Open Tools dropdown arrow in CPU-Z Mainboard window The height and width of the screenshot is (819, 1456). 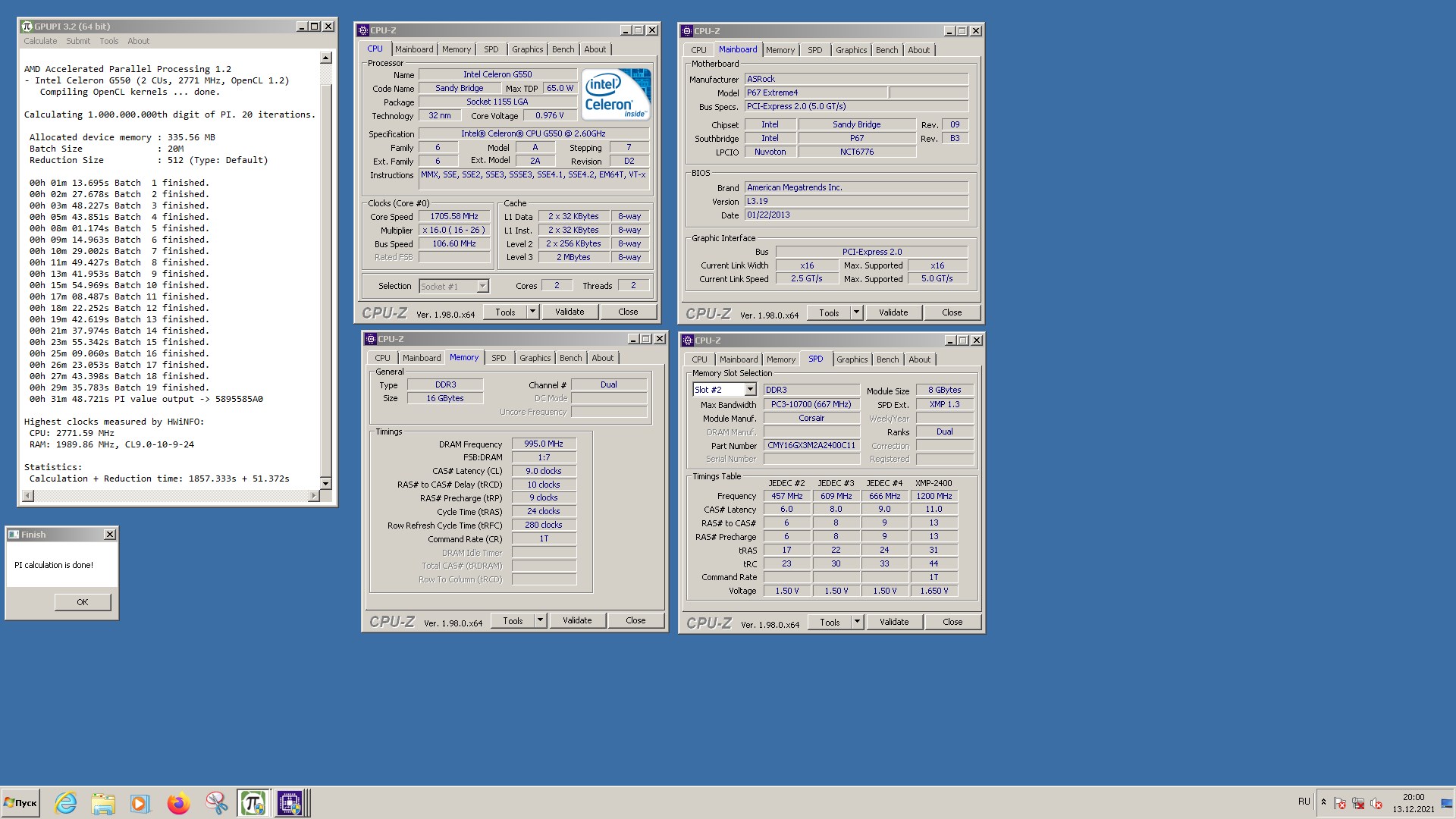click(856, 312)
